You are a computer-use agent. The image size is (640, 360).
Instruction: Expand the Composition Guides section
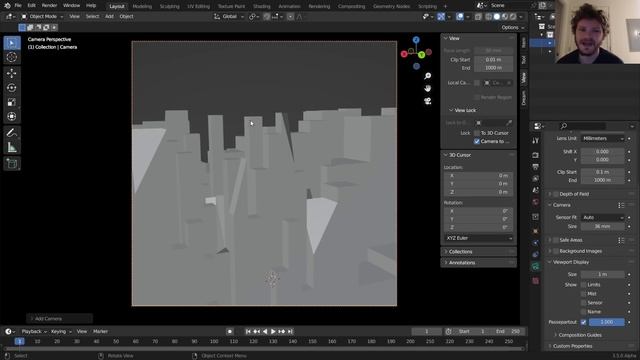coord(579,335)
